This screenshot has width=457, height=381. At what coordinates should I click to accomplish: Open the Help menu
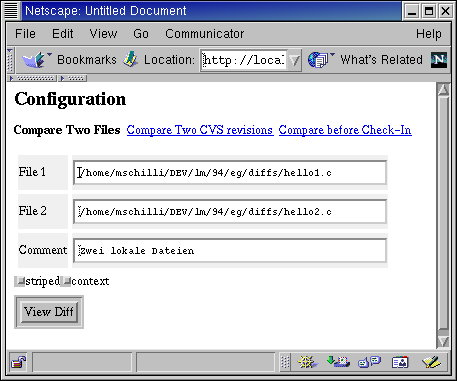(x=429, y=34)
